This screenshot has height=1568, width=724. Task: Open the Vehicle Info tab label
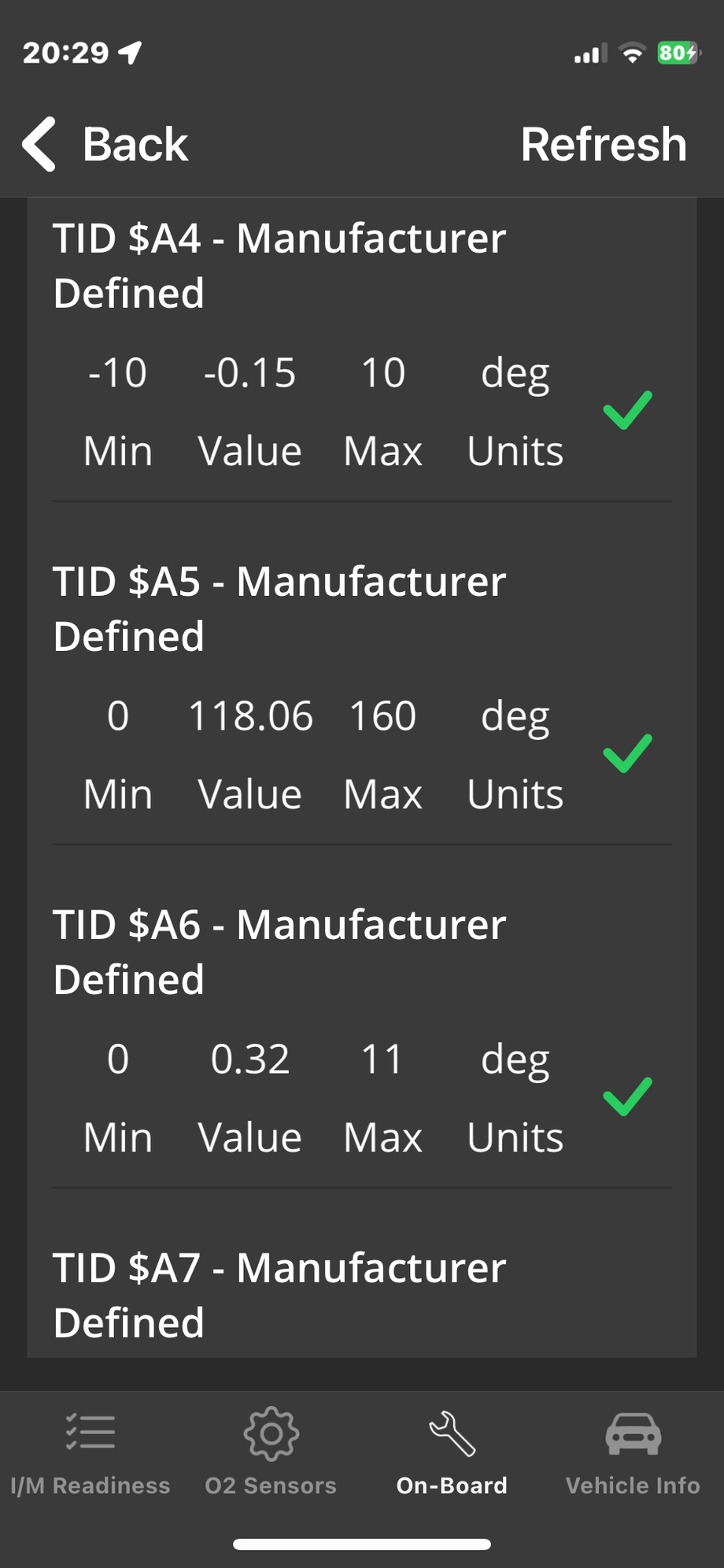pos(633,1485)
